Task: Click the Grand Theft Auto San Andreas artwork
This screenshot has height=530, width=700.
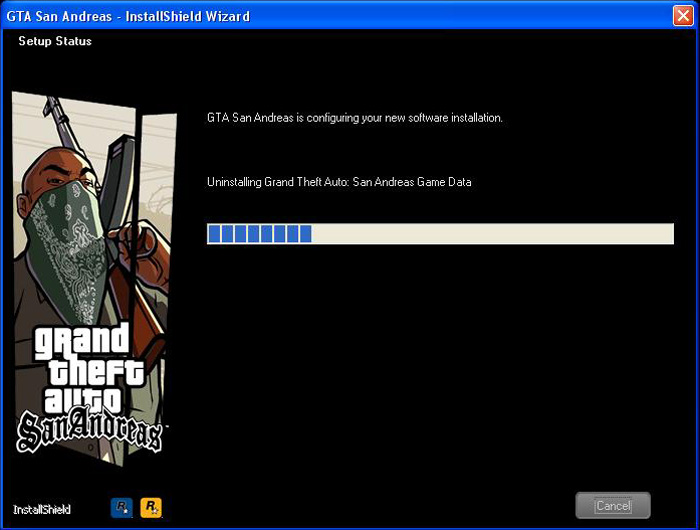Action: pos(93,279)
